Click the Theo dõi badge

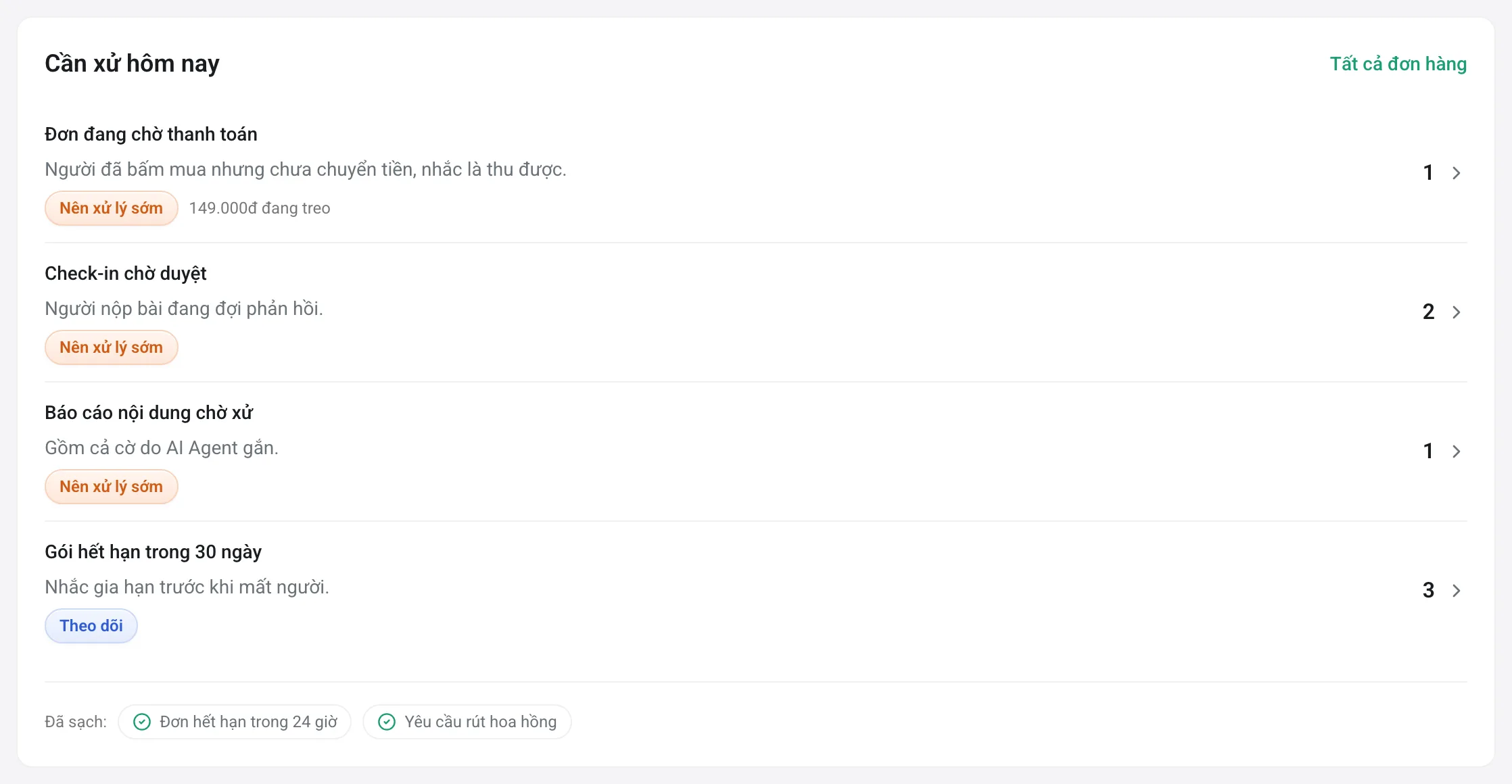(91, 626)
